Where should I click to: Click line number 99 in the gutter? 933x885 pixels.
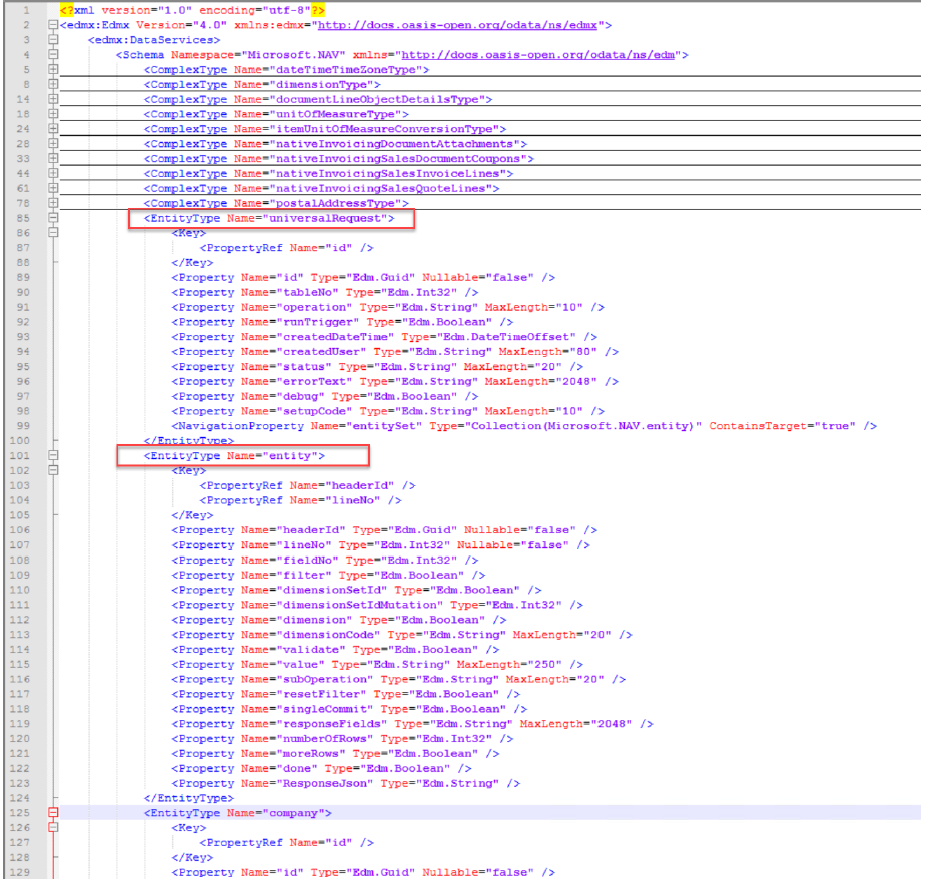point(21,426)
